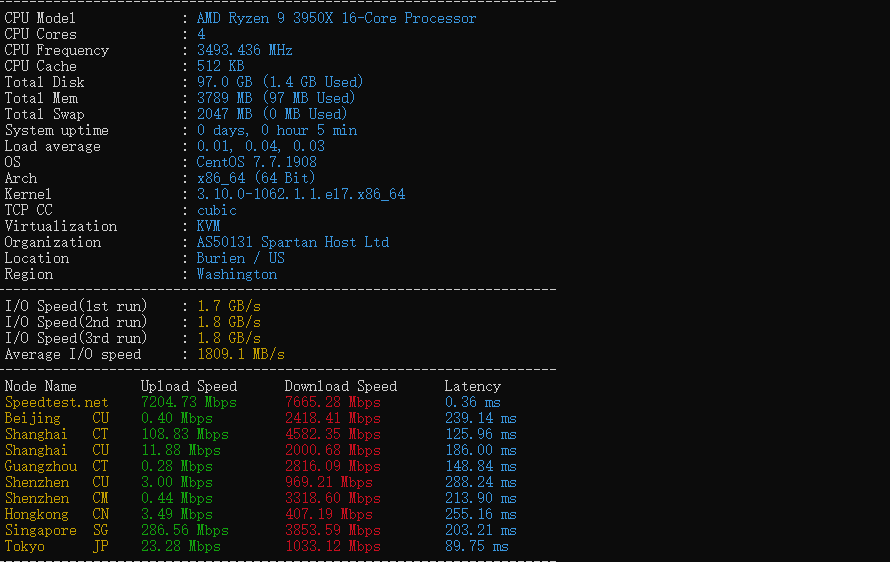This screenshot has width=890, height=562.
Task: Click the Latency column header
Action: (472, 386)
